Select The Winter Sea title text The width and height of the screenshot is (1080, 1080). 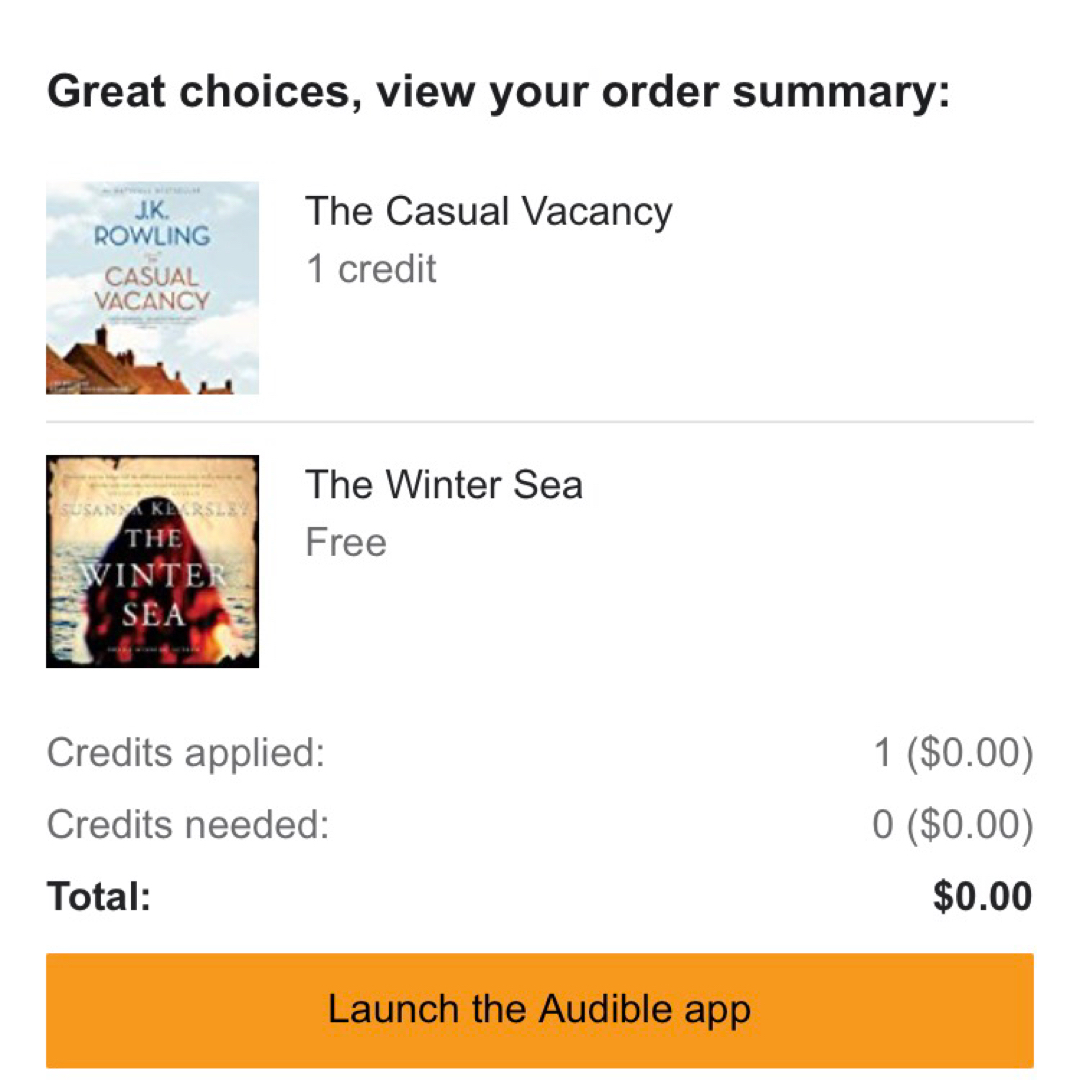[x=444, y=485]
